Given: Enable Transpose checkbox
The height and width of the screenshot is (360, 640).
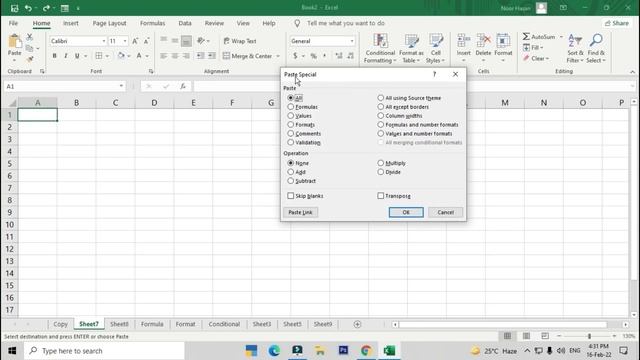Looking at the screenshot, I should pyautogui.click(x=380, y=196).
